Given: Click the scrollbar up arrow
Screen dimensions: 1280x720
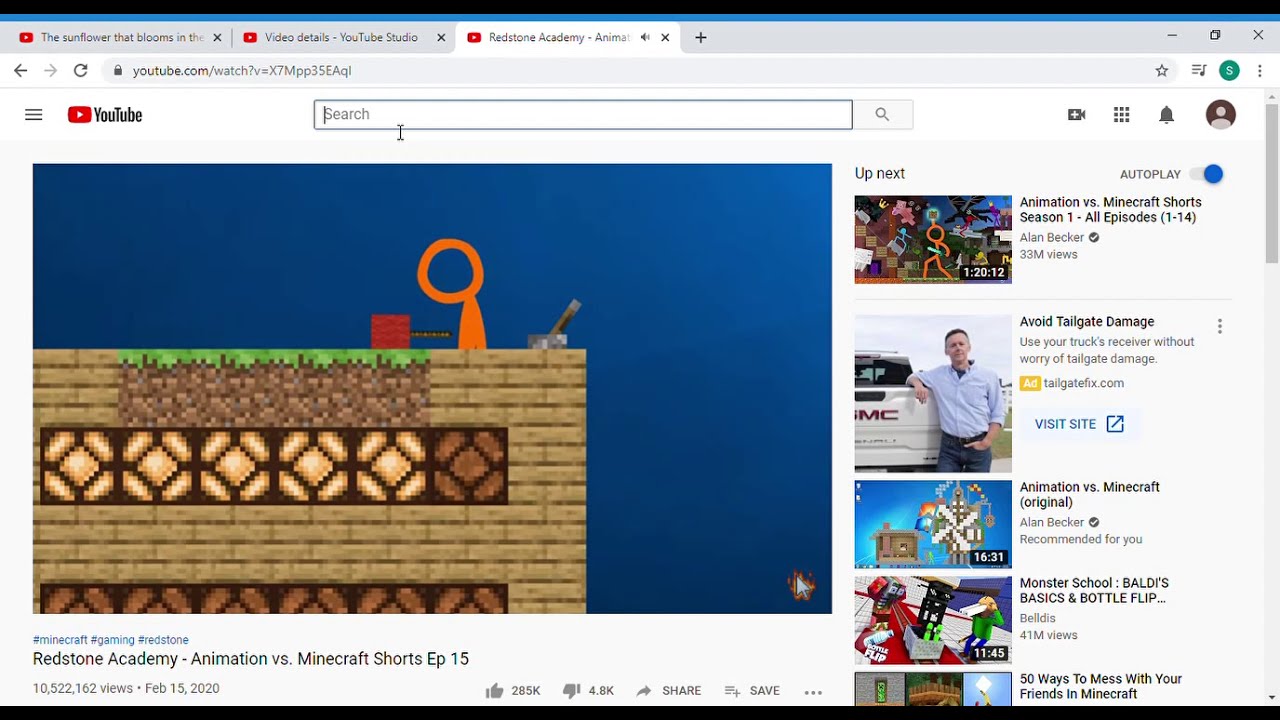Looking at the screenshot, I should (x=1272, y=97).
